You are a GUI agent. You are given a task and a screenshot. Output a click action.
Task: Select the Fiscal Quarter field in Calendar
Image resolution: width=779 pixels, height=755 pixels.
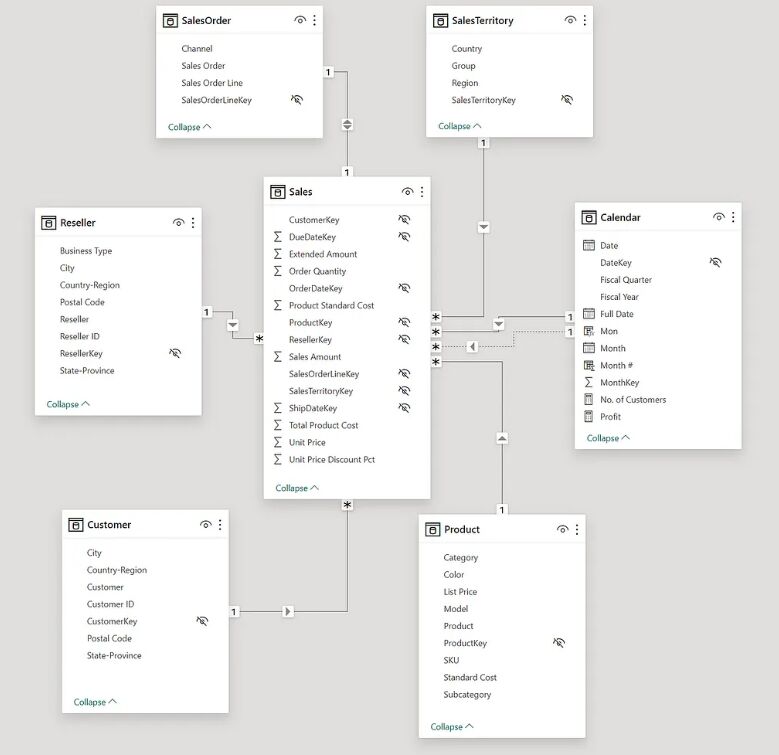(x=626, y=280)
